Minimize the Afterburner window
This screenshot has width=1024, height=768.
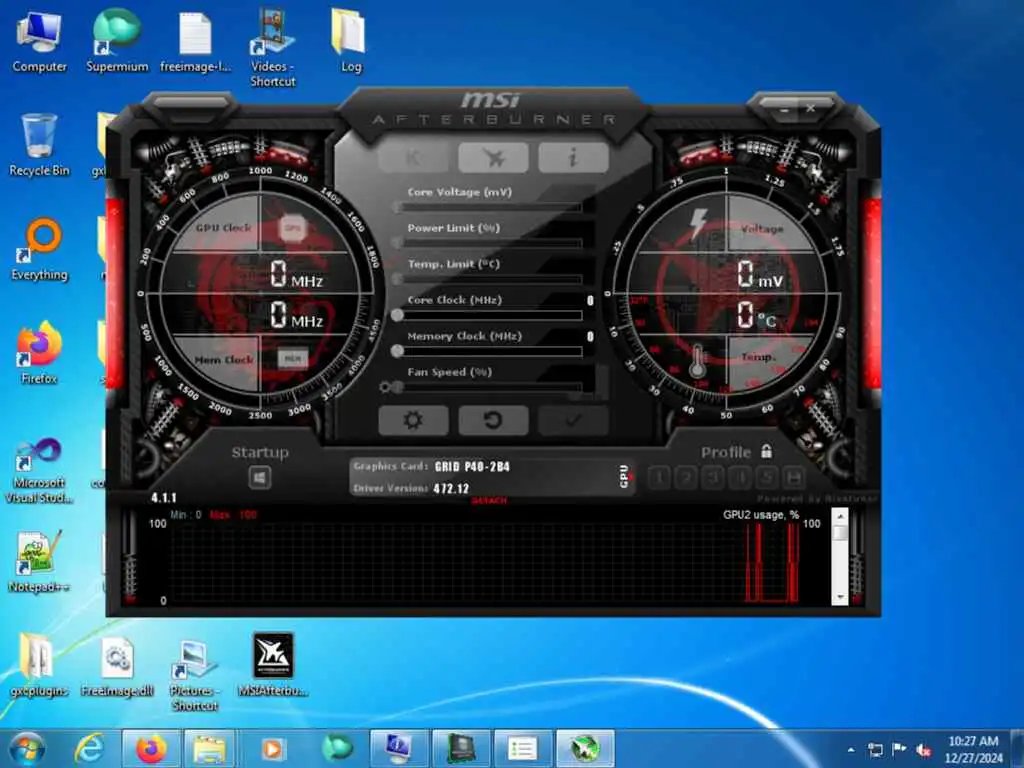pos(785,109)
